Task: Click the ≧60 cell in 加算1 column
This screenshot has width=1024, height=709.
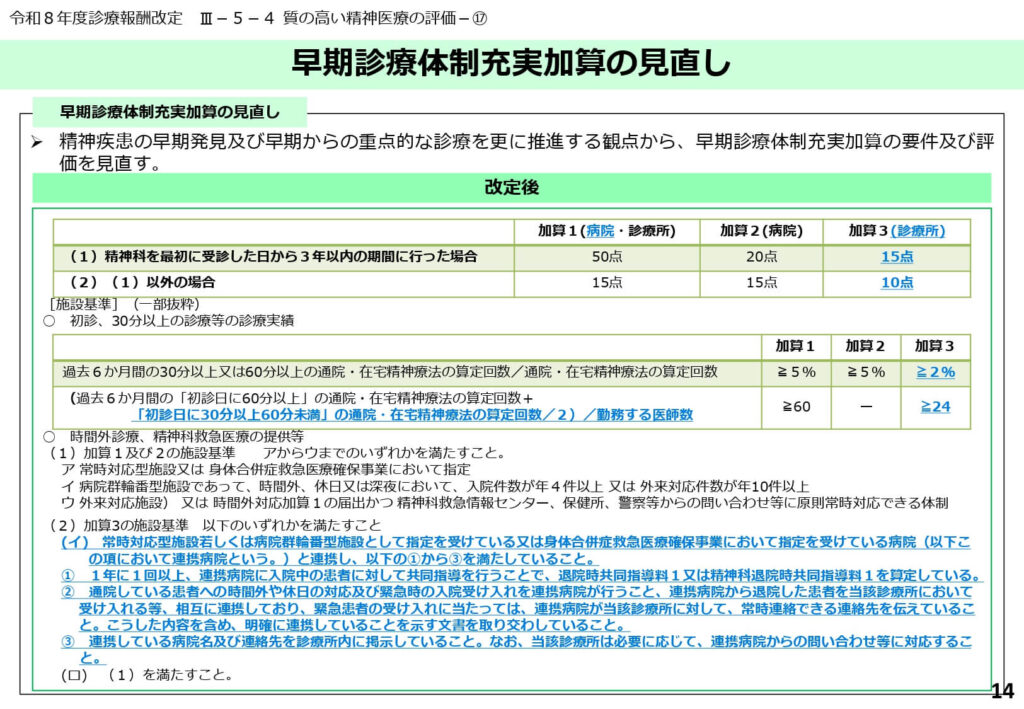Action: (796, 407)
